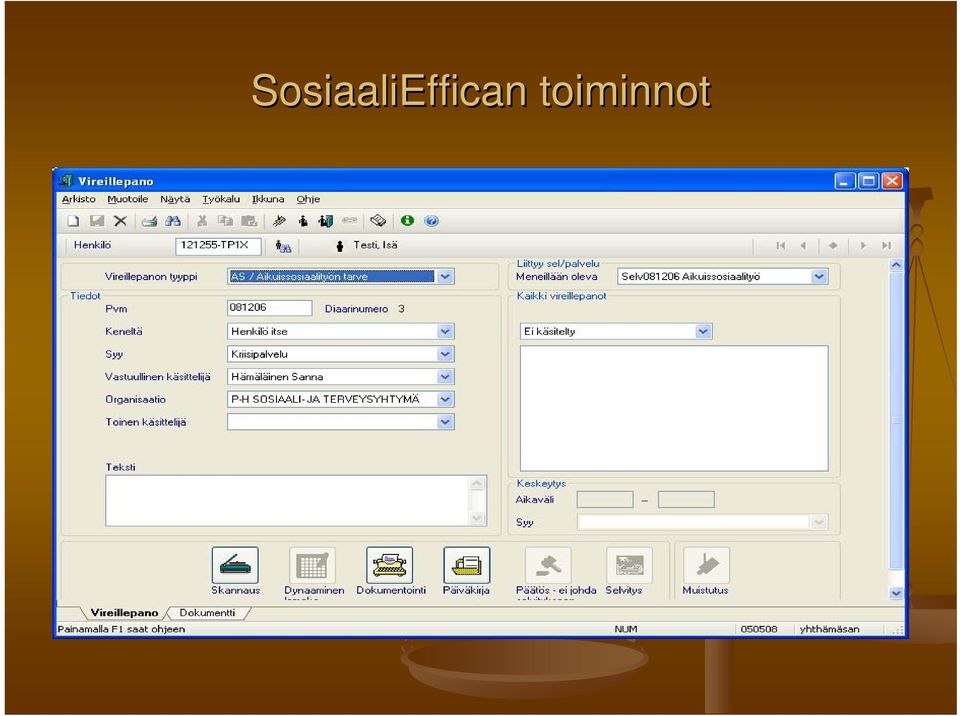This screenshot has height=716, width=960.
Task: Open the Ohje menu
Action: click(x=308, y=199)
